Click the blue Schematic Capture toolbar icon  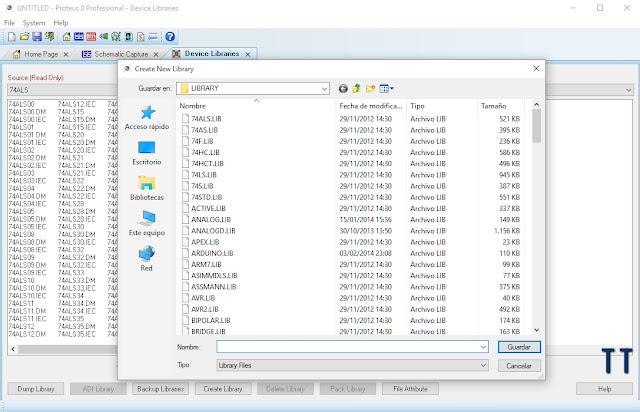click(79, 37)
